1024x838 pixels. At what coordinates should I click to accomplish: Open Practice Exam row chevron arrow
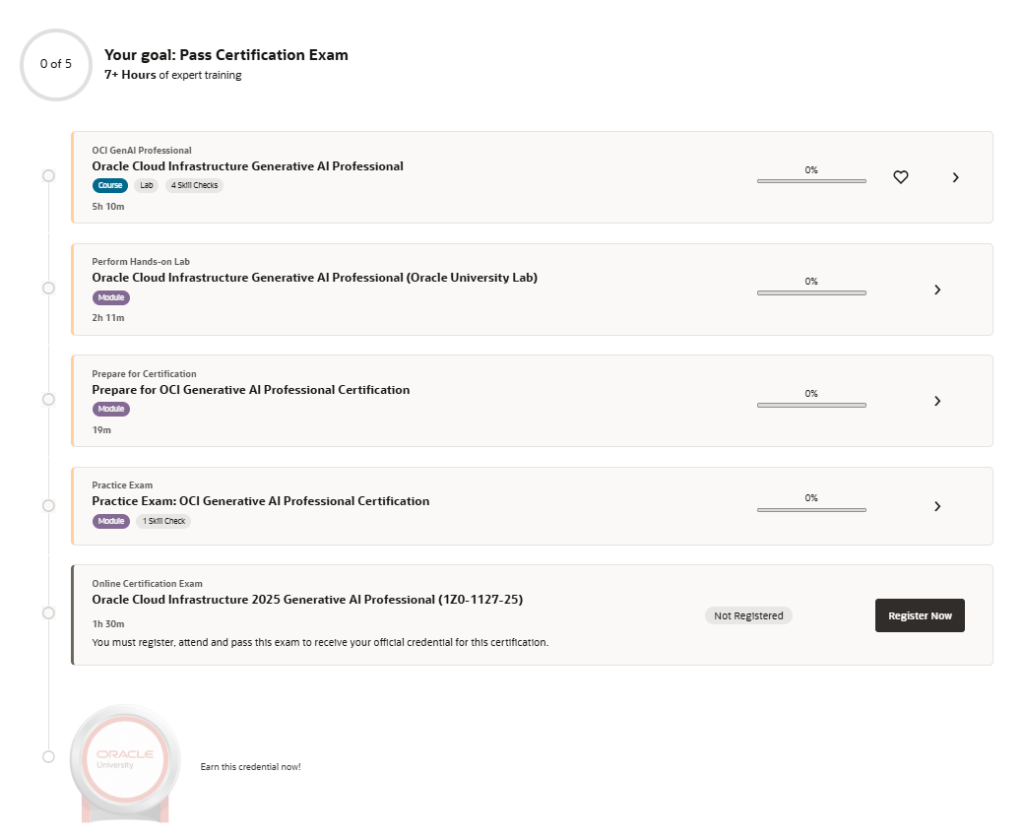[x=937, y=506]
